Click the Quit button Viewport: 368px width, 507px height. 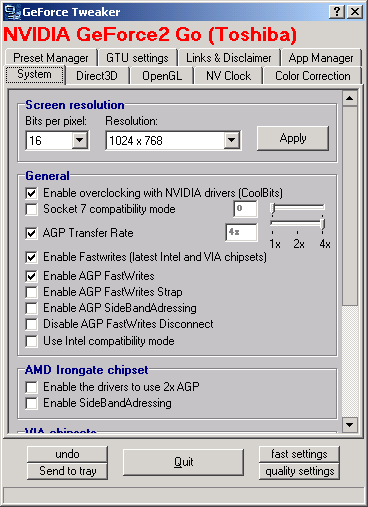tap(183, 462)
